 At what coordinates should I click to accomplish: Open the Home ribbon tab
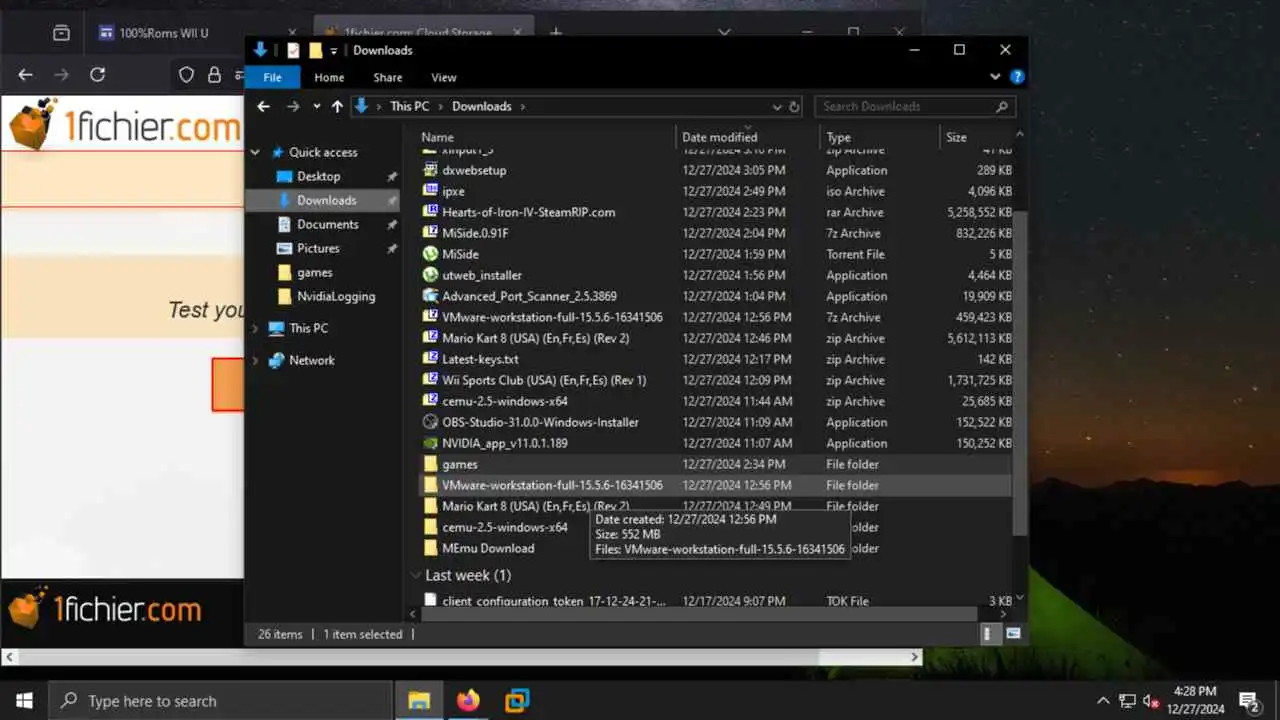point(329,77)
